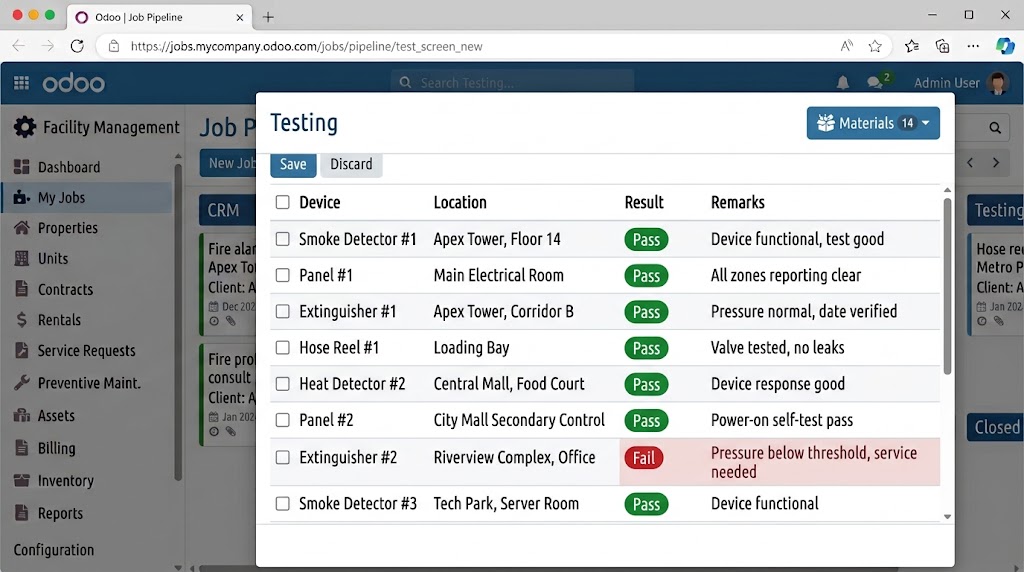The height and width of the screenshot is (572, 1024).
Task: Click the sidebar vertical scrollbar
Action: (178, 321)
